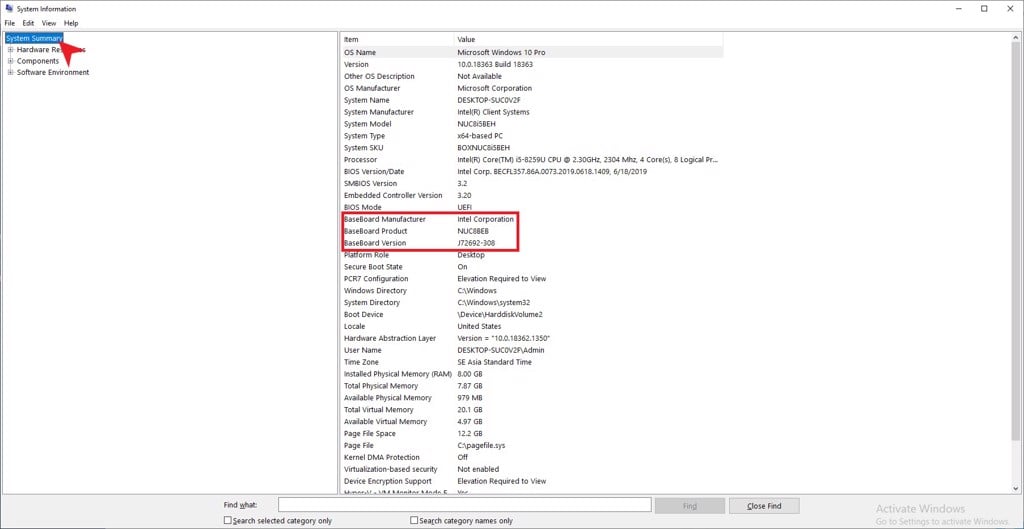
Task: Select the System Manufacturer row
Action: (x=532, y=112)
